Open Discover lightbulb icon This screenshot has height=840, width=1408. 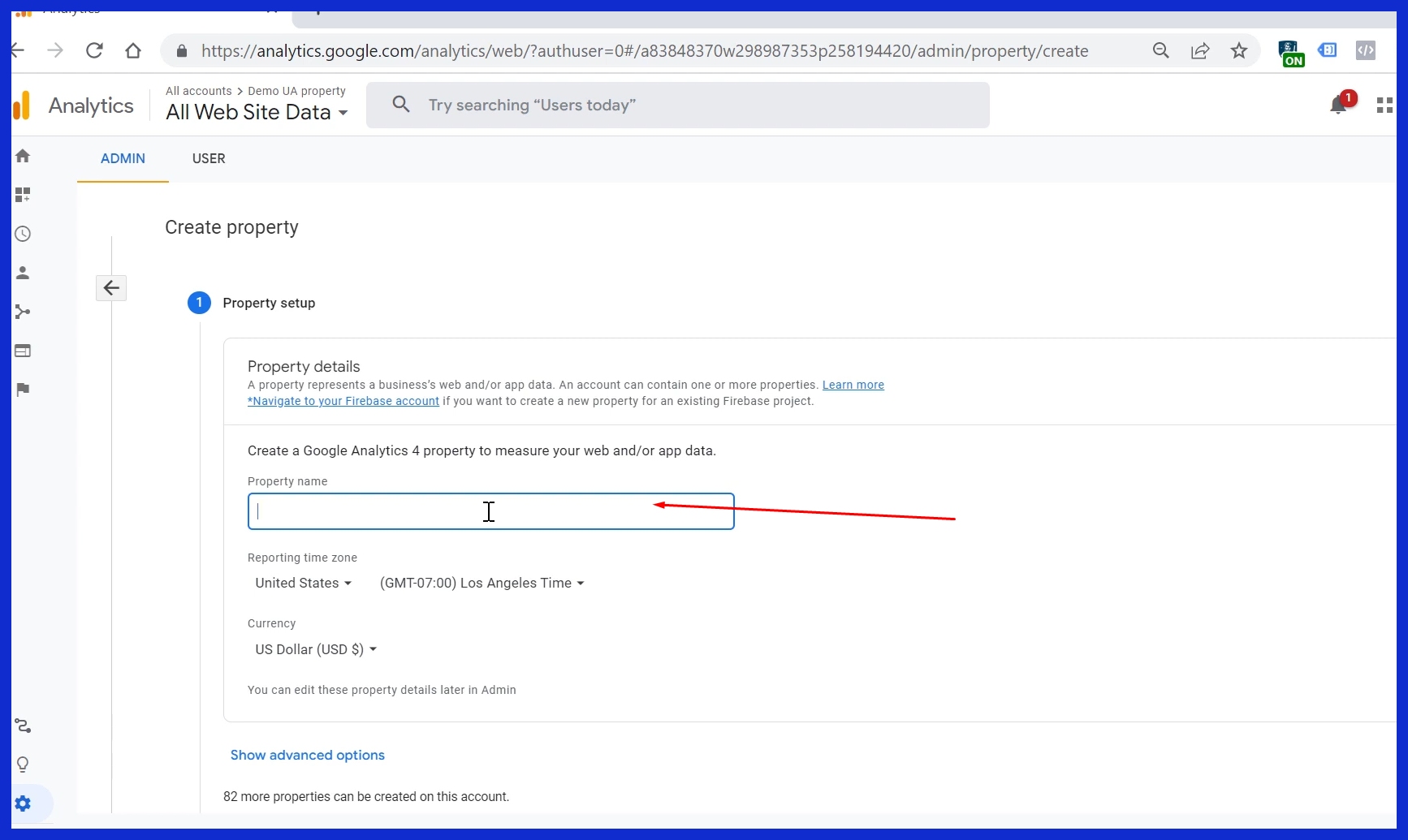tap(23, 765)
